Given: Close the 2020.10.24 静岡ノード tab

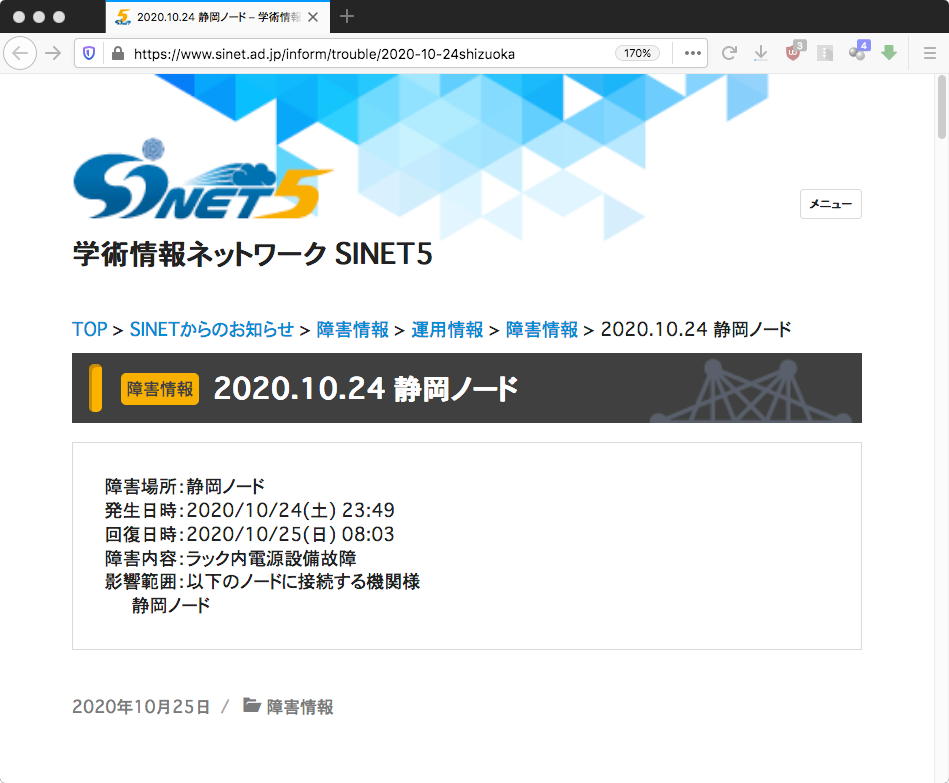Looking at the screenshot, I should tap(313, 17).
